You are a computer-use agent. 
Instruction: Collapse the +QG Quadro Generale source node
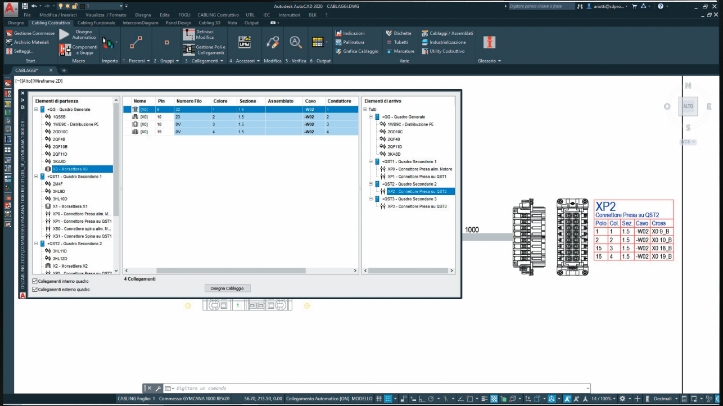coord(36,110)
